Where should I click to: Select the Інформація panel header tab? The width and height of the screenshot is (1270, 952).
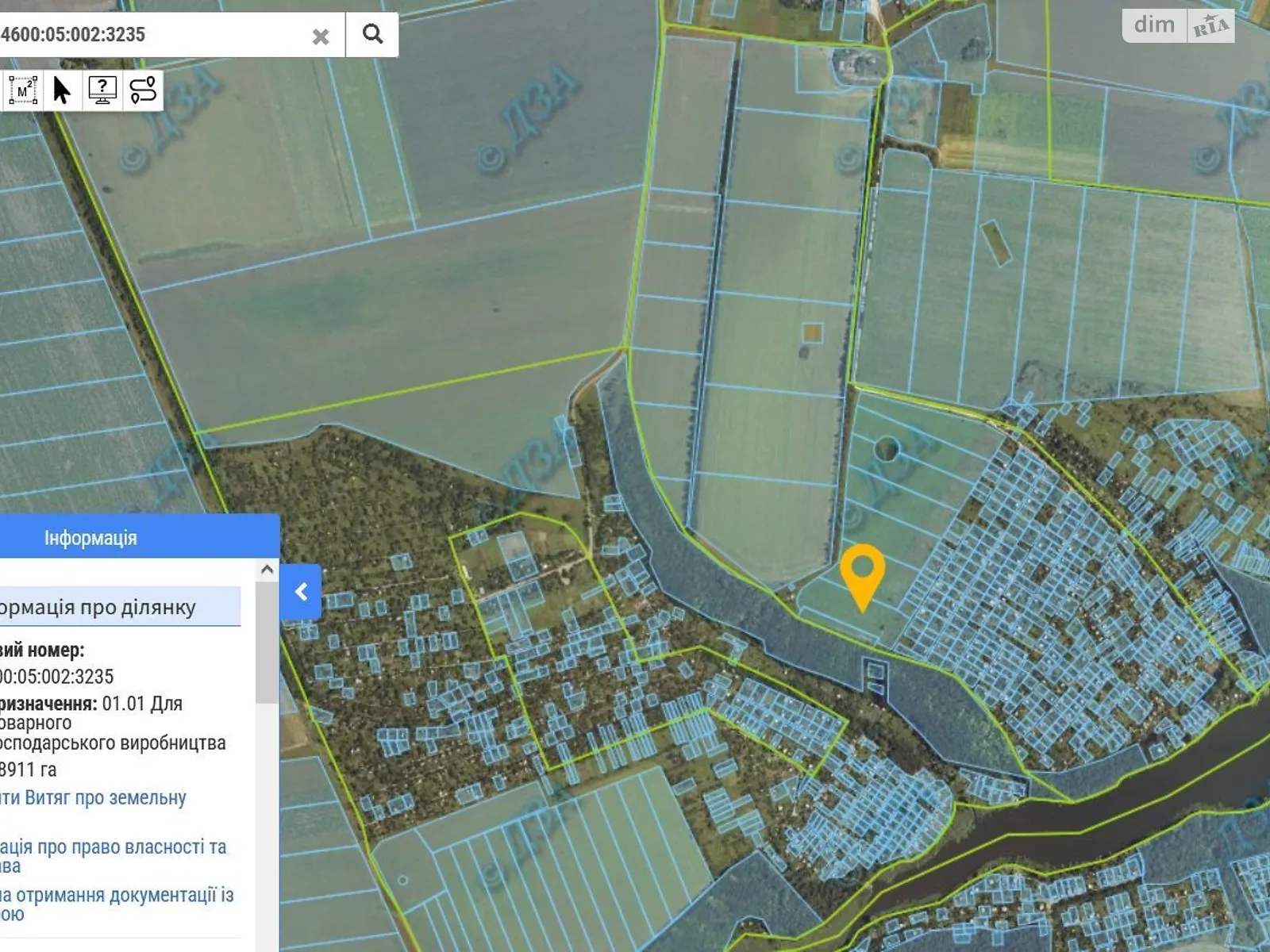tap(90, 538)
